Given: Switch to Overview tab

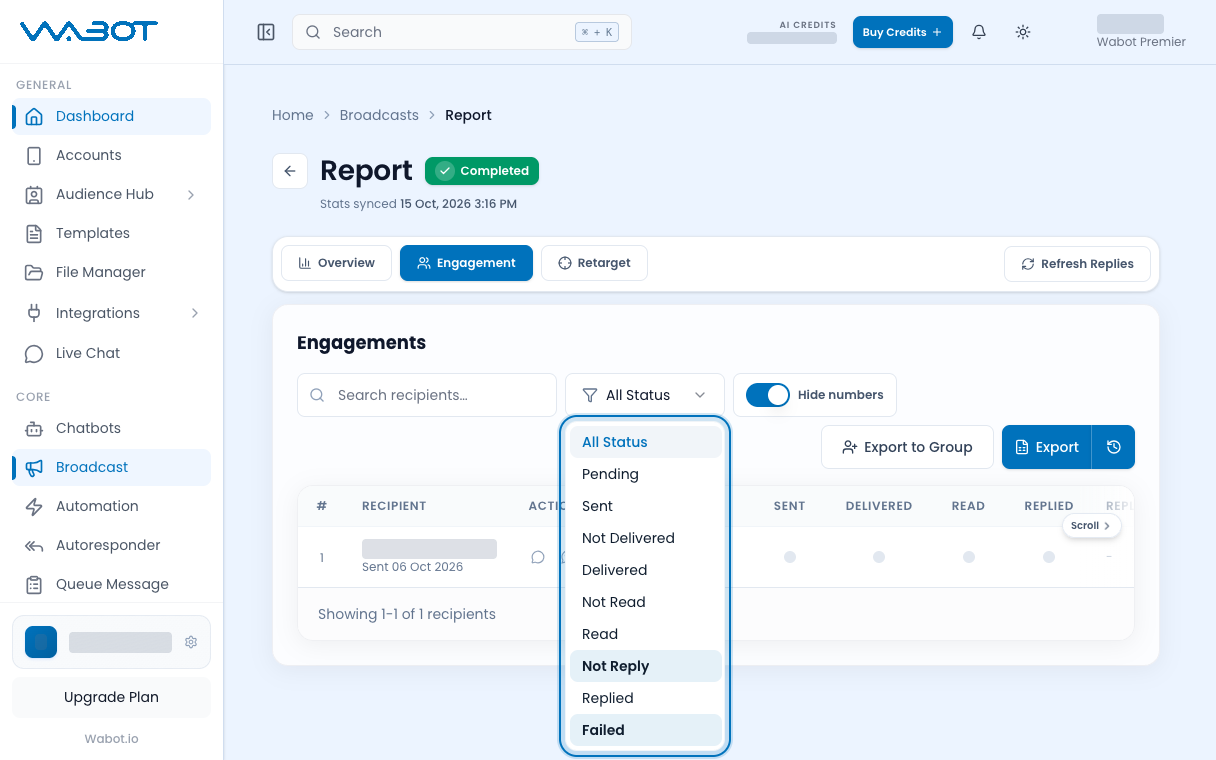Looking at the screenshot, I should pos(337,263).
